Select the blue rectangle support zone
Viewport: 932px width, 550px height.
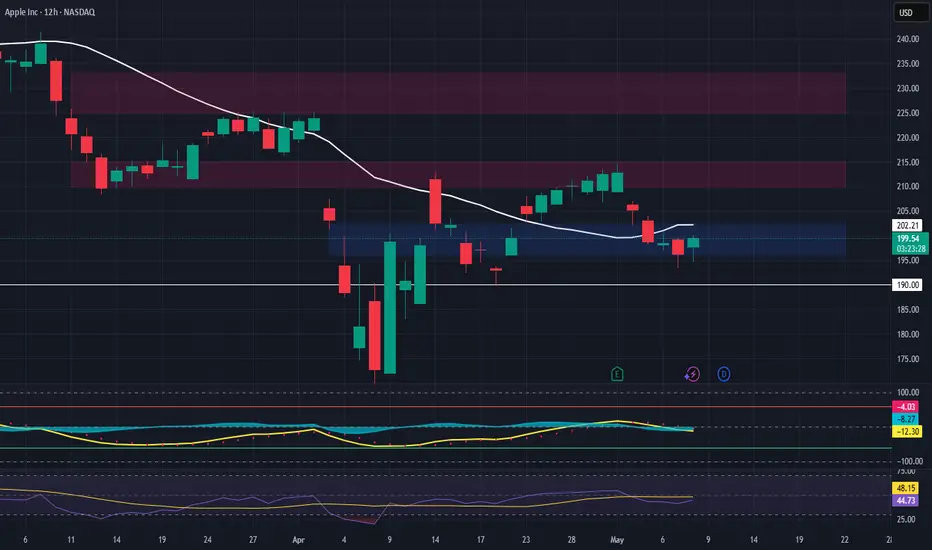587,240
